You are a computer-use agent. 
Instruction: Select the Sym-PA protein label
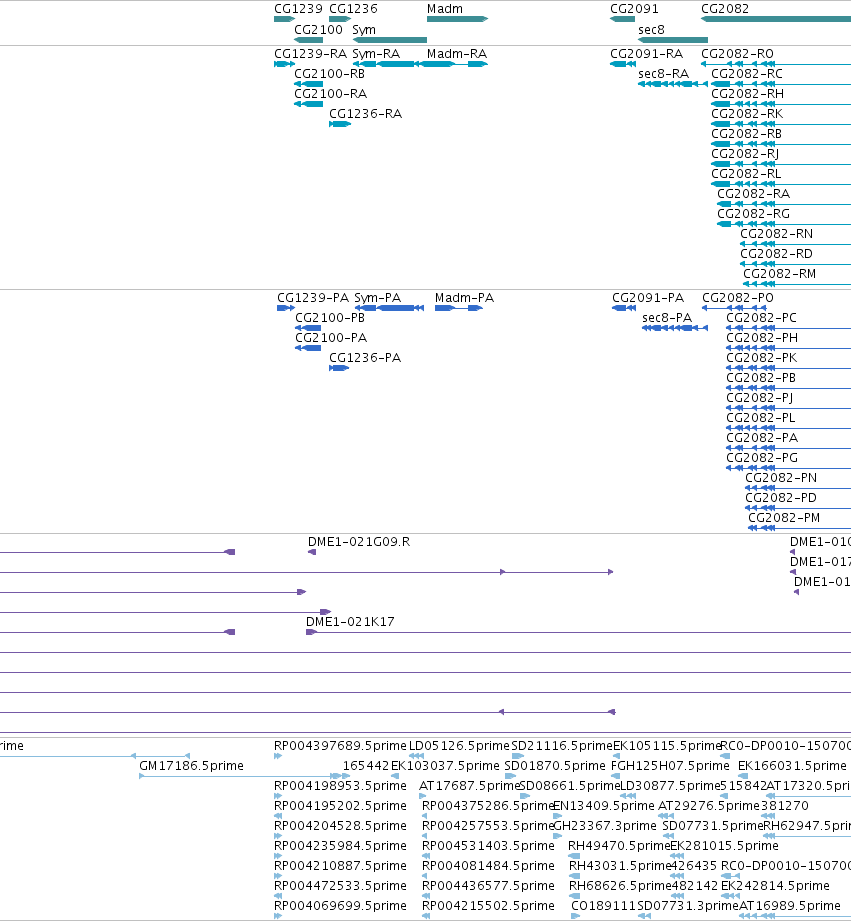[378, 297]
